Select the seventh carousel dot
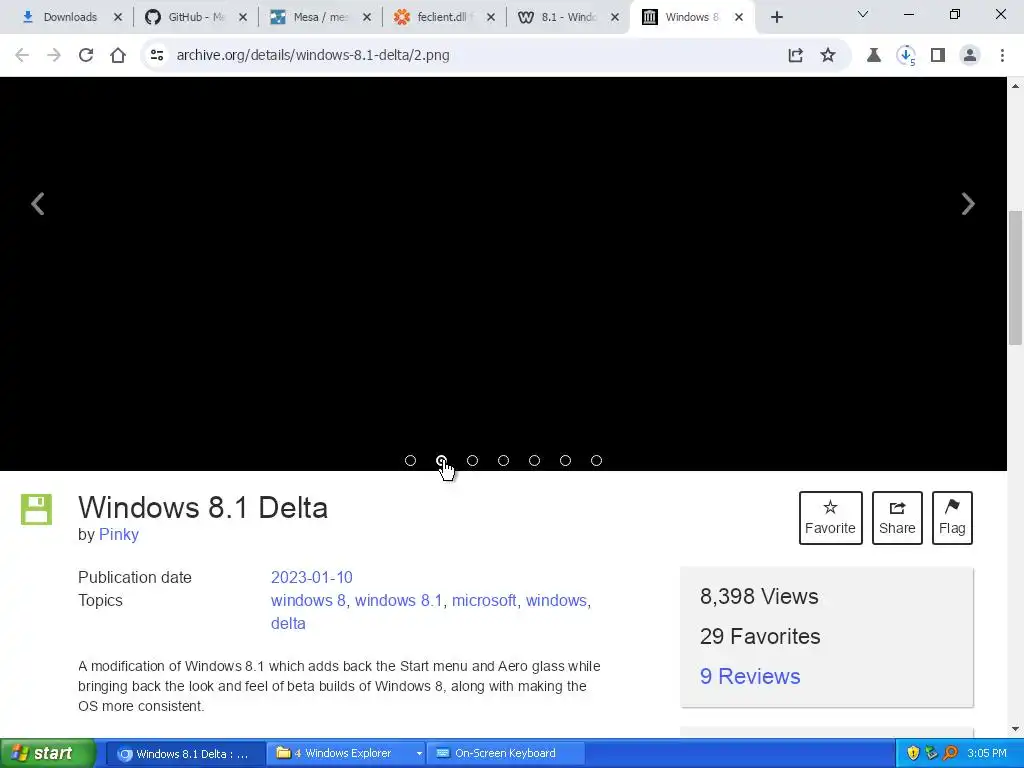The image size is (1024, 768). click(x=596, y=460)
